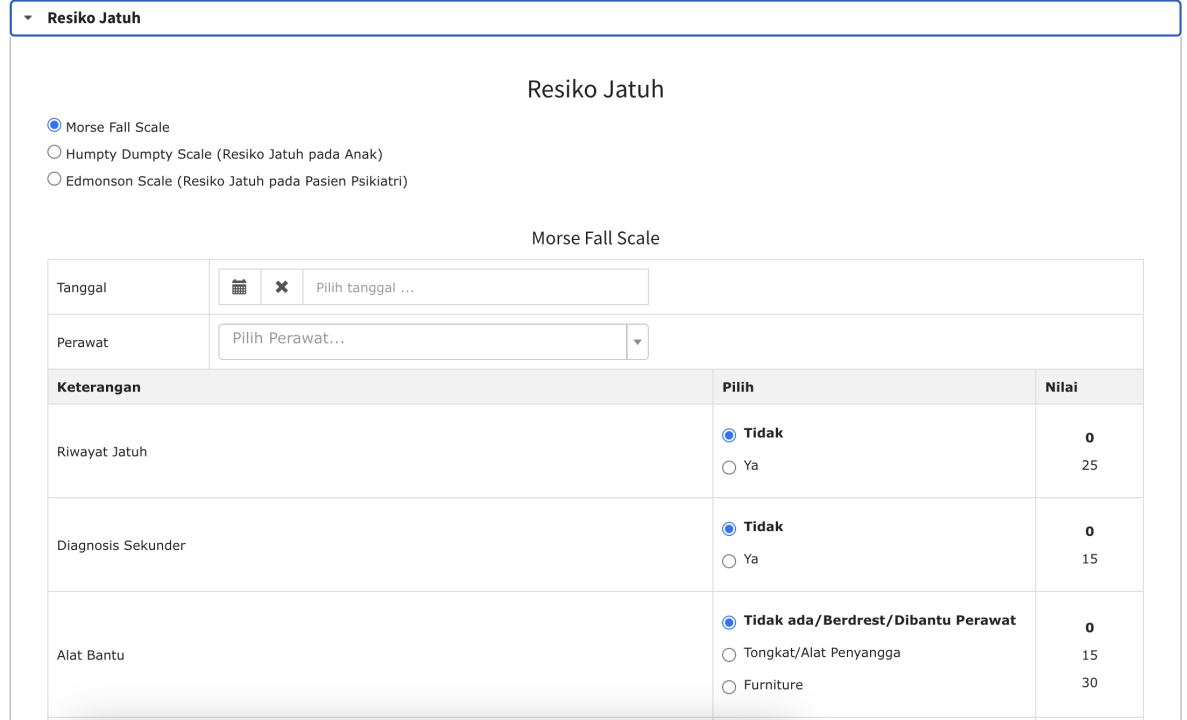Click the Pilih column header
This screenshot has width=1187, height=720.
tap(737, 387)
